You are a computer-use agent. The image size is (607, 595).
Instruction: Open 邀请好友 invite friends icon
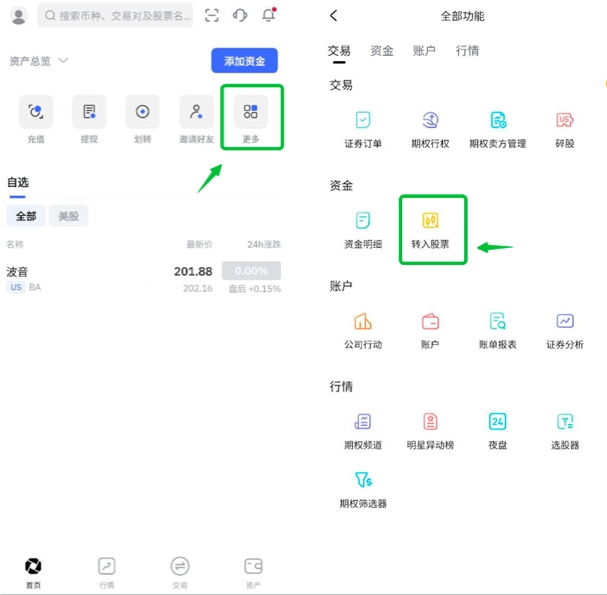coord(196,113)
